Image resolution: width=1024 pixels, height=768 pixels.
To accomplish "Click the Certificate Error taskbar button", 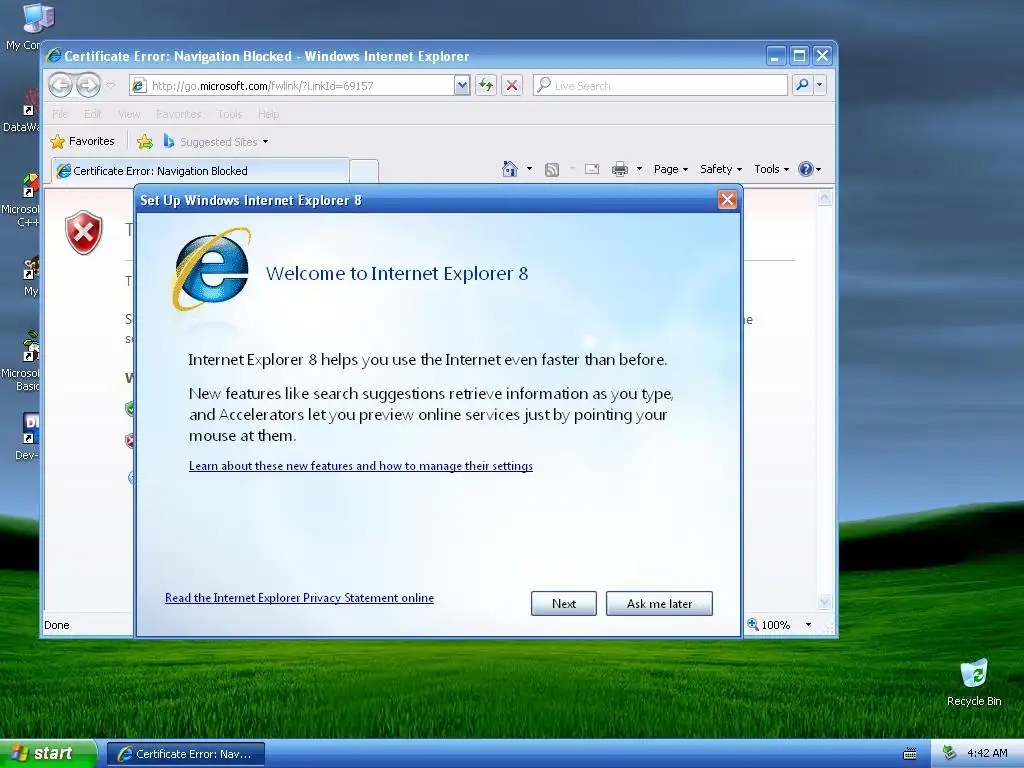I will pyautogui.click(x=185, y=754).
